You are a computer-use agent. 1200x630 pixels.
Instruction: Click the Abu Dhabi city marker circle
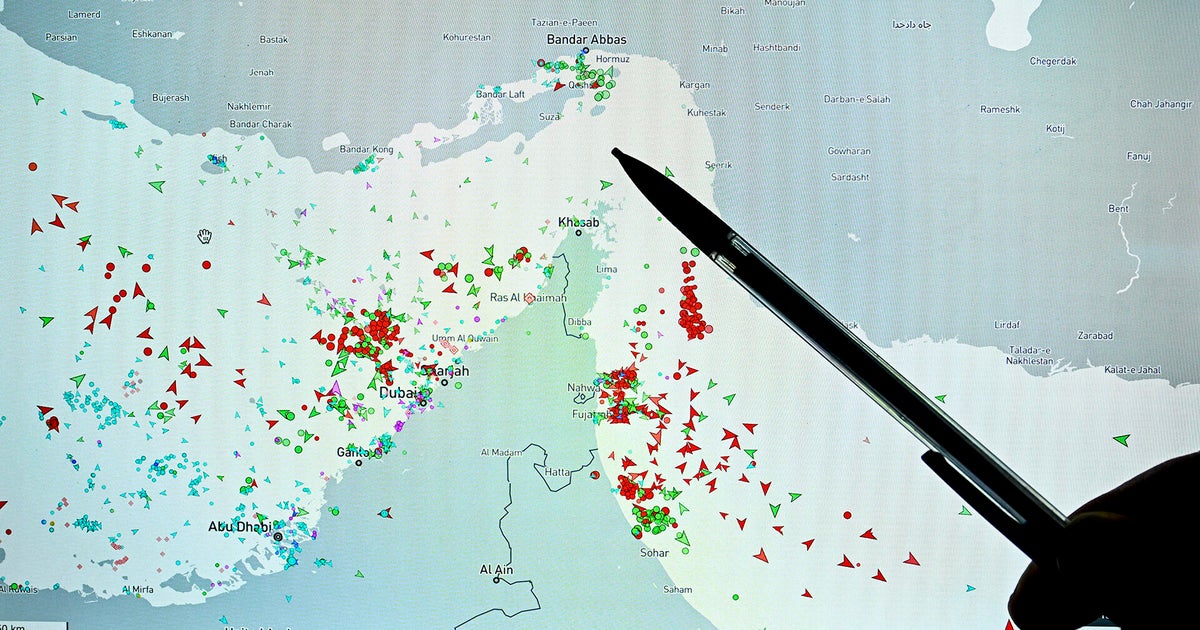pos(278,537)
